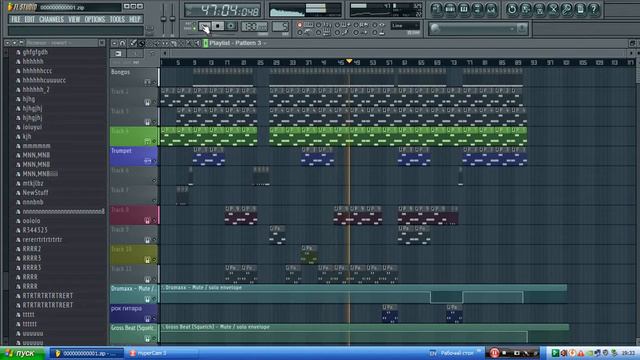The width and height of the screenshot is (640, 360).
Task: Click the second arrow icon in browser header
Action: click(x=15, y=43)
